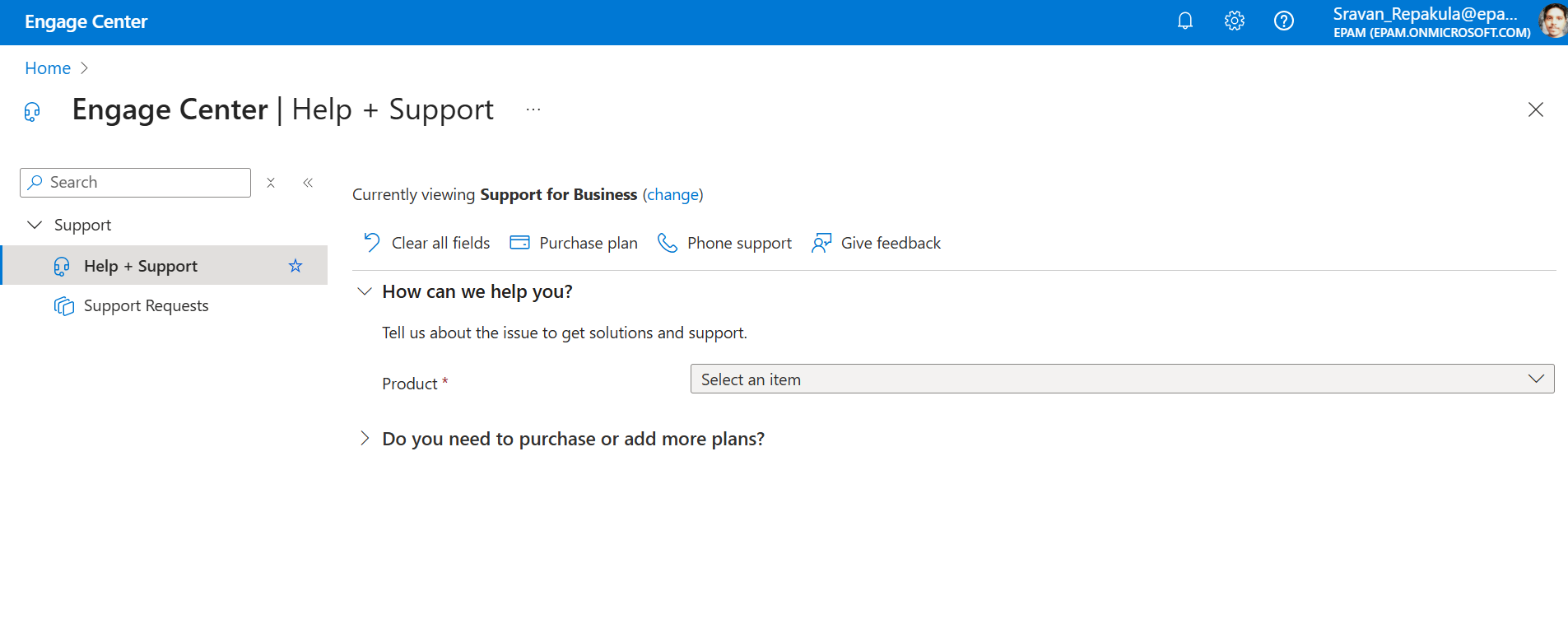Click the Home breadcrumb link
Viewport: 1568px width, 619px height.
[48, 68]
